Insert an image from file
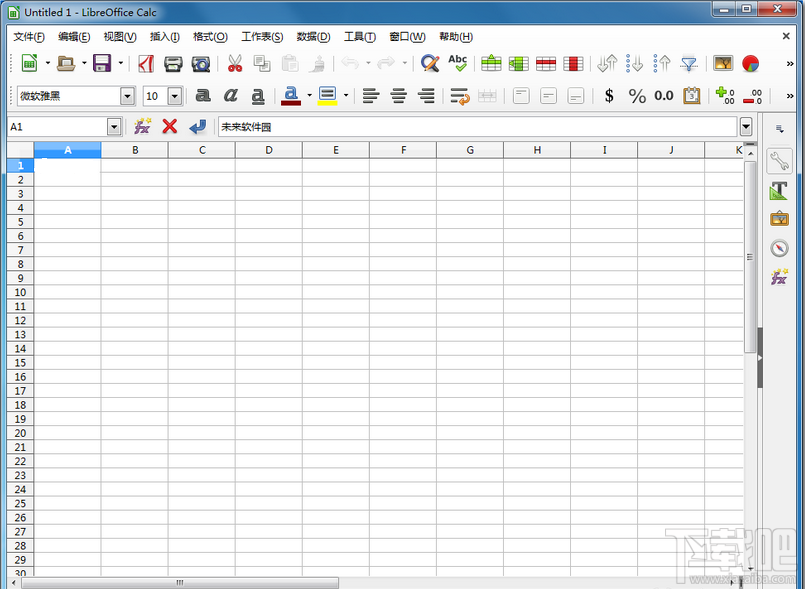 [x=721, y=62]
